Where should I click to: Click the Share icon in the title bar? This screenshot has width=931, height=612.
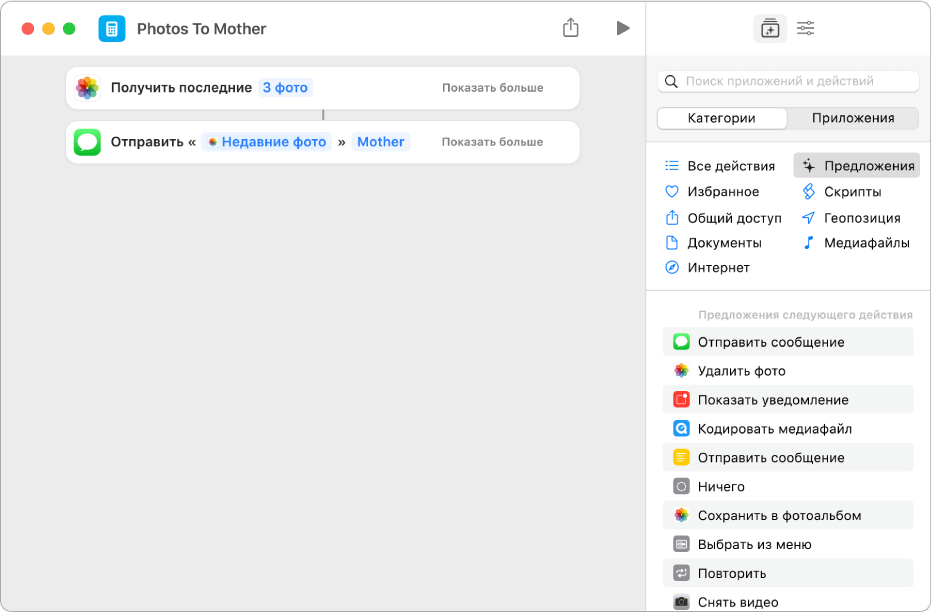(x=571, y=28)
